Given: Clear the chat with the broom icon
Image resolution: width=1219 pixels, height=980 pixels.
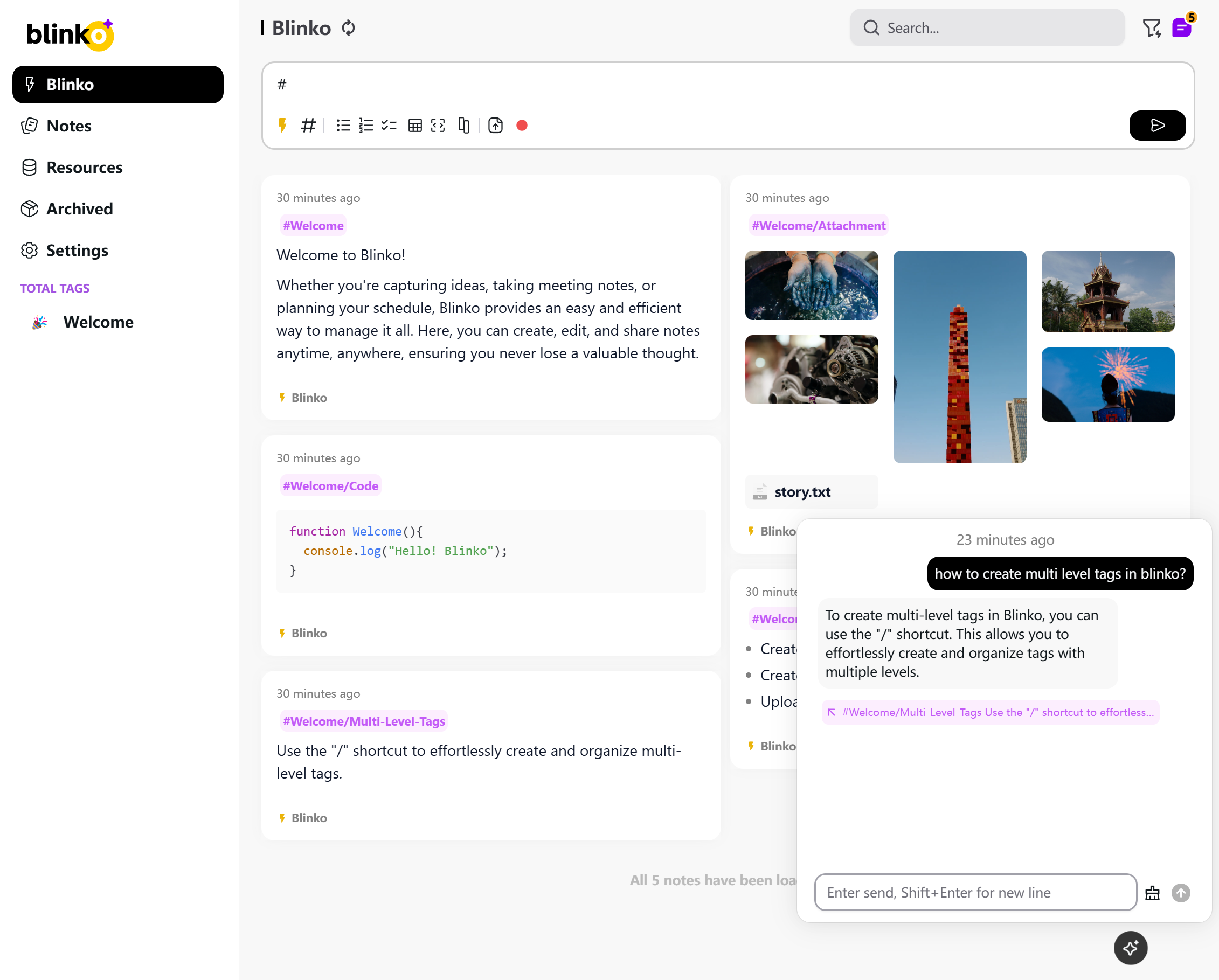Looking at the screenshot, I should [x=1152, y=892].
